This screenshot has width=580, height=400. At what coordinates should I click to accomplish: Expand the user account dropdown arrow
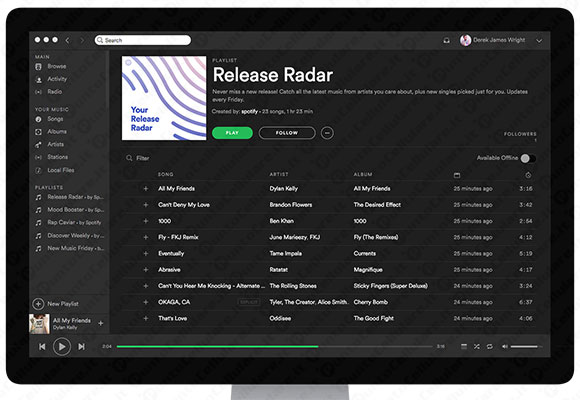tap(539, 41)
